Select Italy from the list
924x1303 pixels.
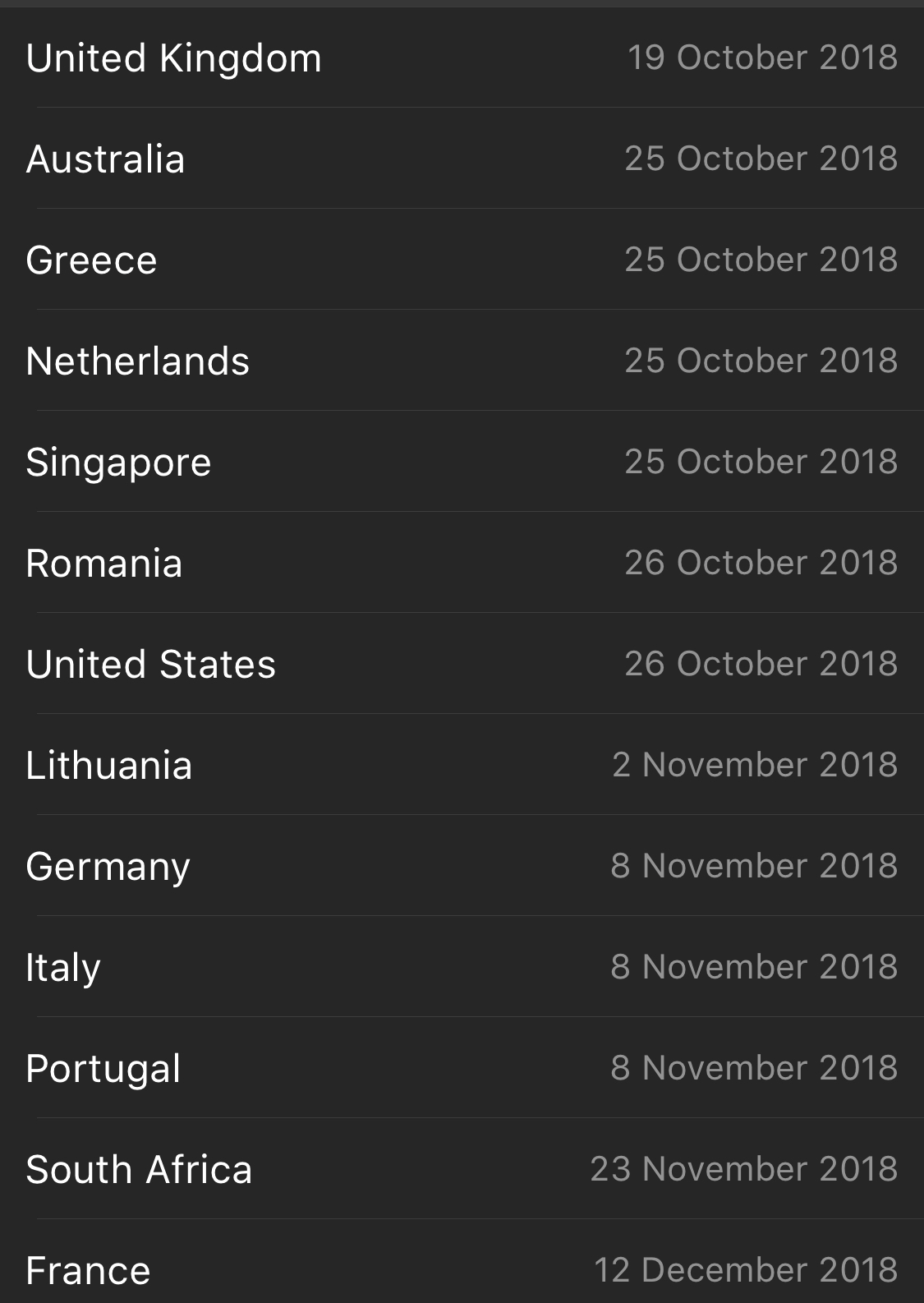click(63, 968)
